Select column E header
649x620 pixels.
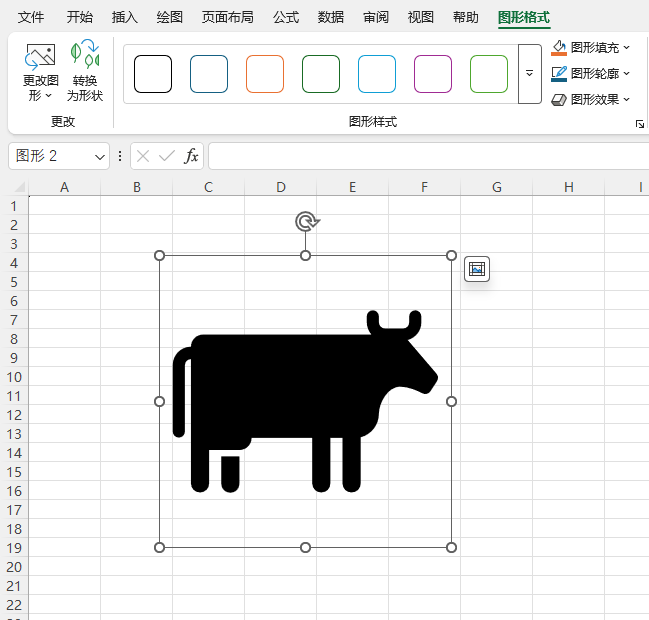coord(353,187)
